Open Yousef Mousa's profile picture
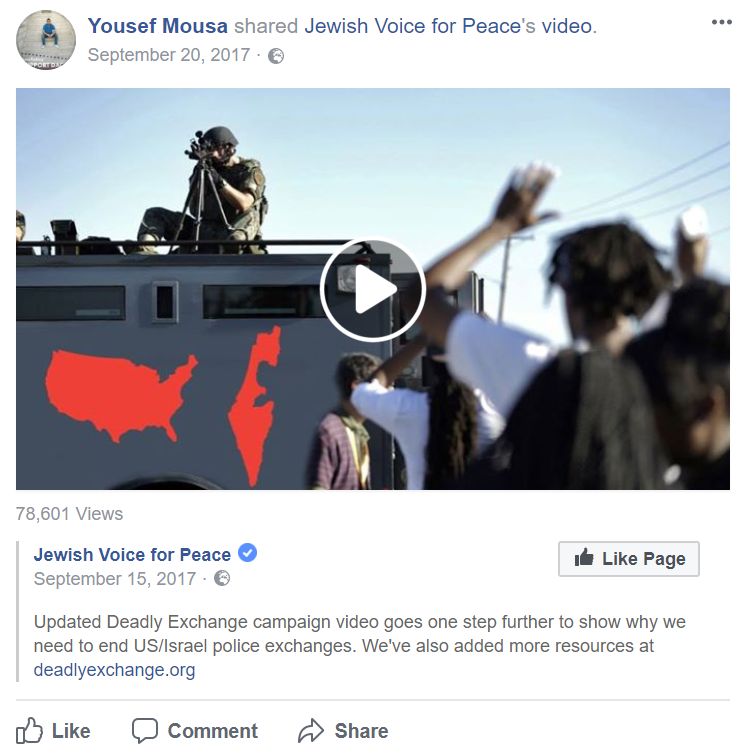The height and width of the screenshot is (756, 739). click(x=46, y=40)
